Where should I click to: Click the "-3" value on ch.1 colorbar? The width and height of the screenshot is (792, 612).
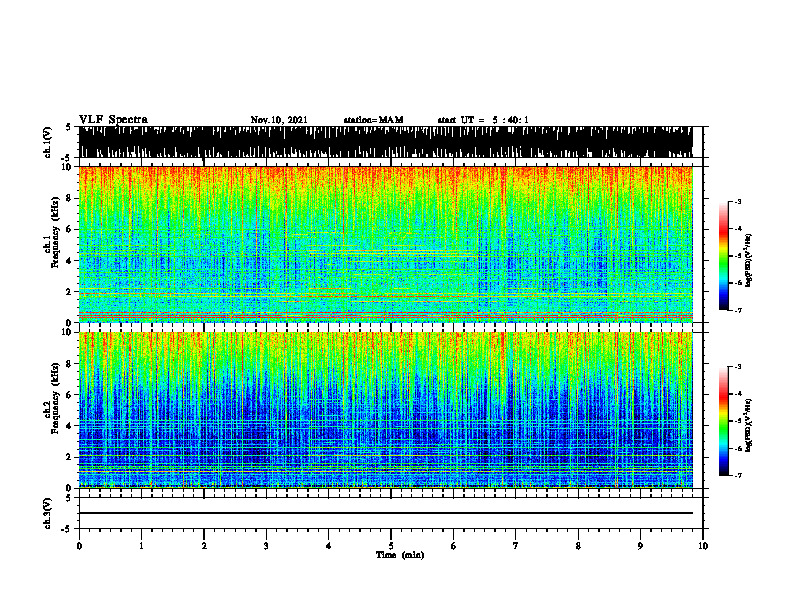(x=737, y=202)
